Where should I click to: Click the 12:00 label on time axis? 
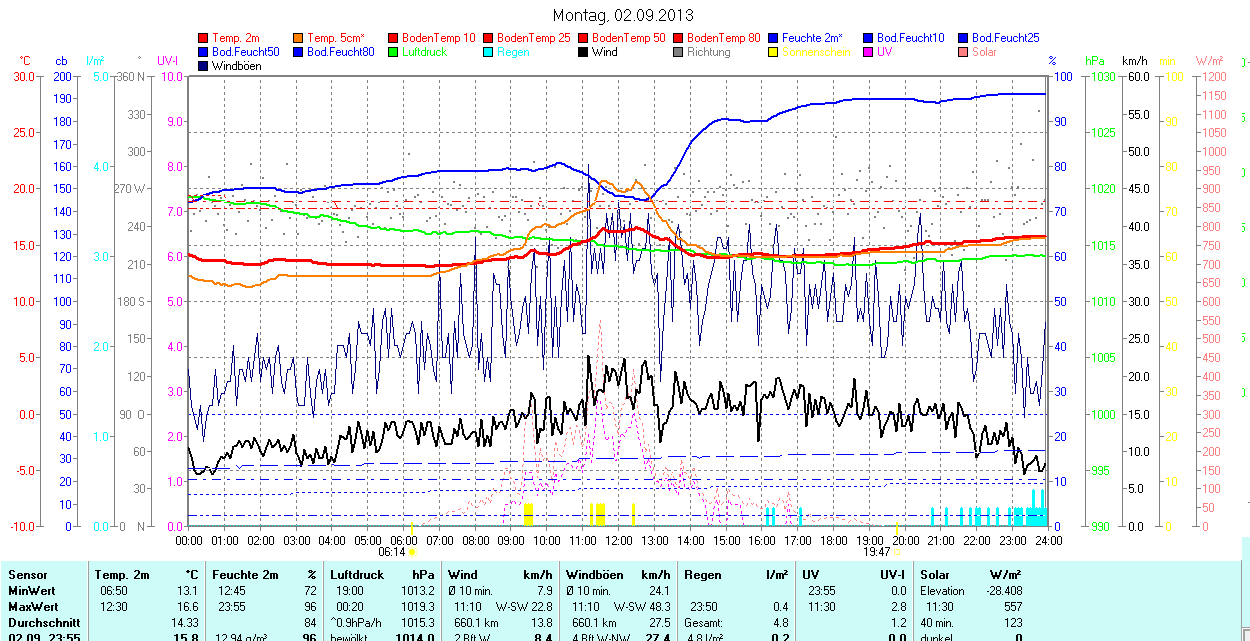(618, 540)
